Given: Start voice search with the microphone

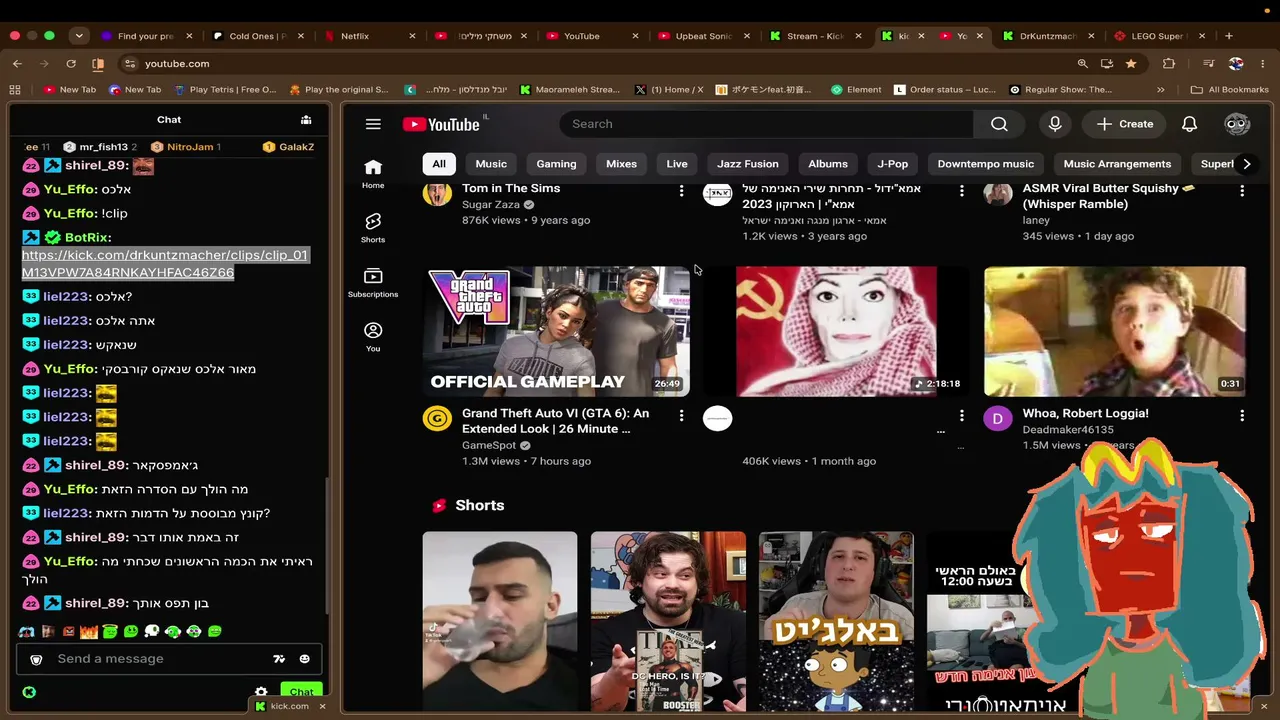Looking at the screenshot, I should click(x=1055, y=124).
